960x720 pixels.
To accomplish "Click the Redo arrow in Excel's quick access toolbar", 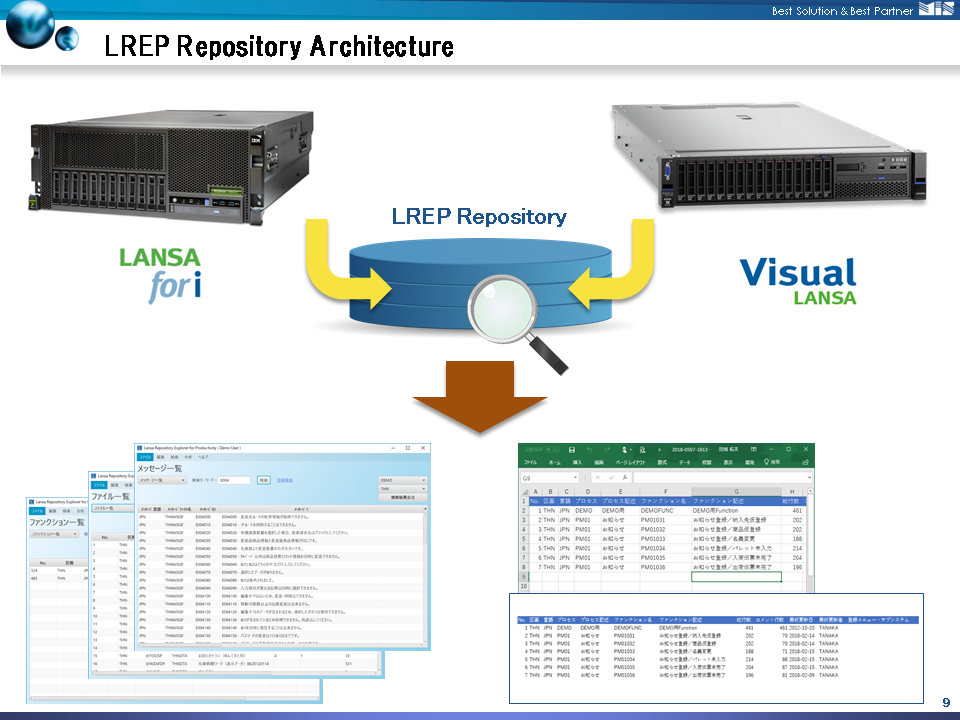I will point(607,449).
